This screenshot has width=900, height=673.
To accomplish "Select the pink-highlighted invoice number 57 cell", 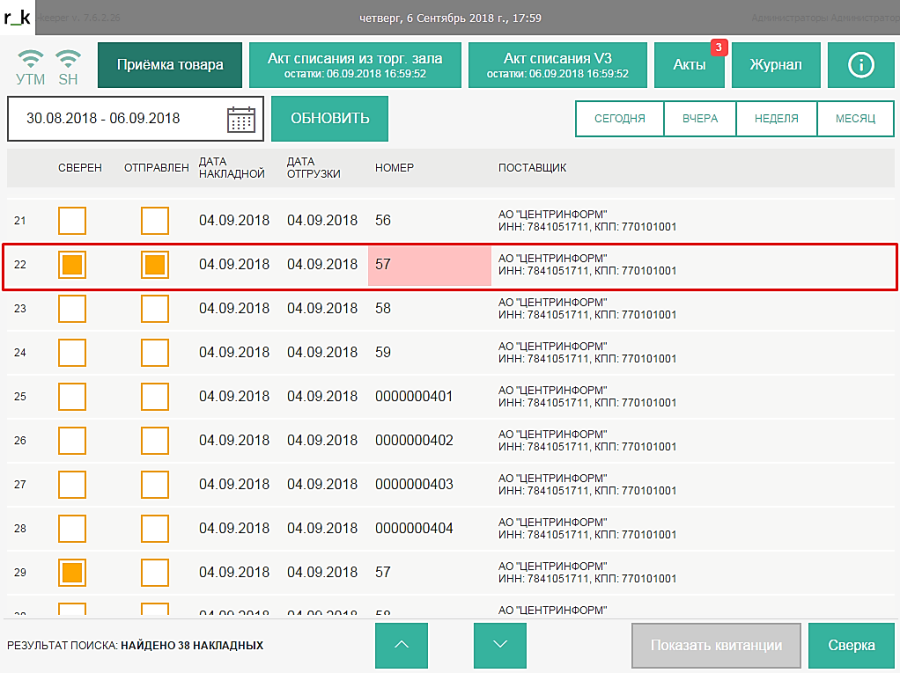I will (429, 265).
